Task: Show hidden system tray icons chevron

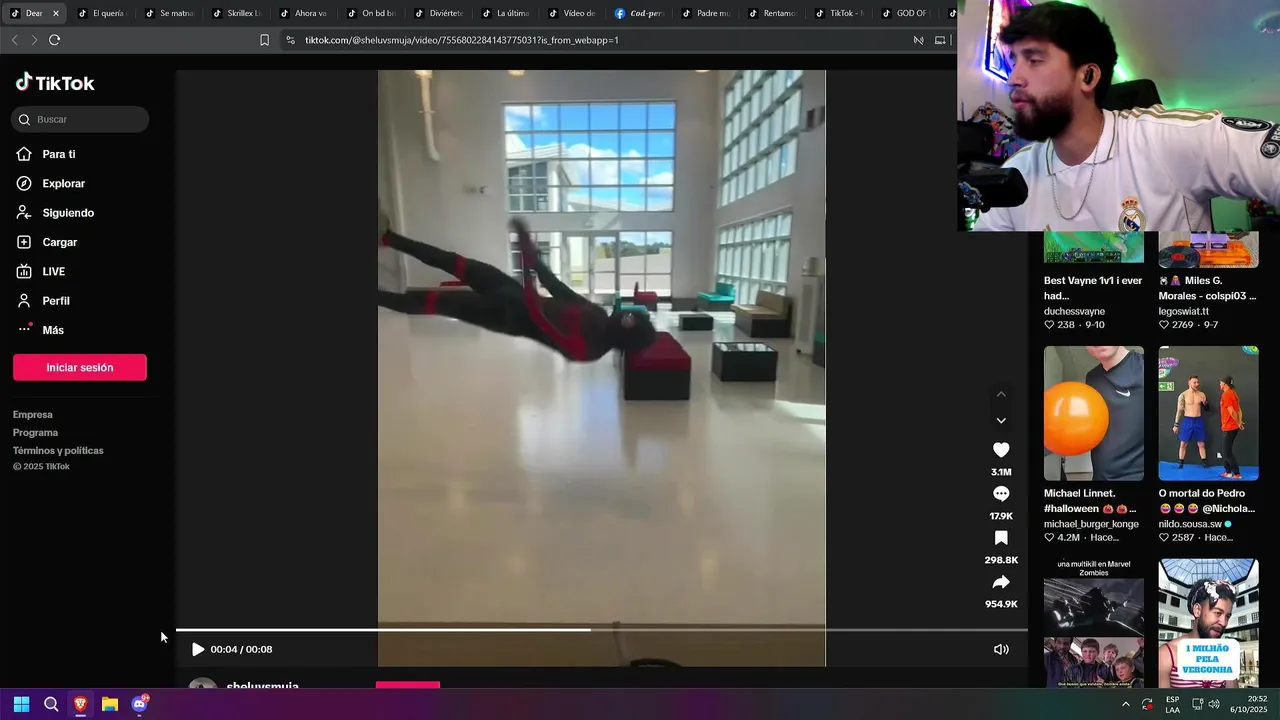Action: 1126,704
